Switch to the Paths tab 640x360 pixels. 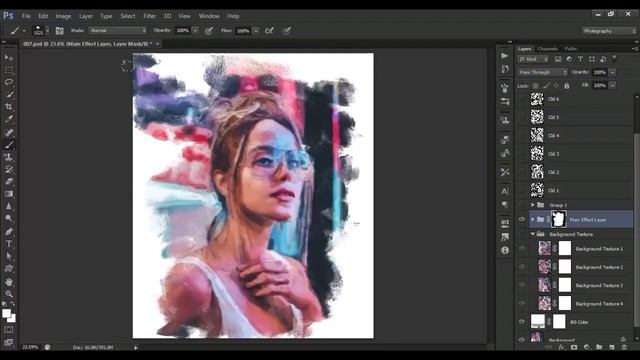[571, 49]
